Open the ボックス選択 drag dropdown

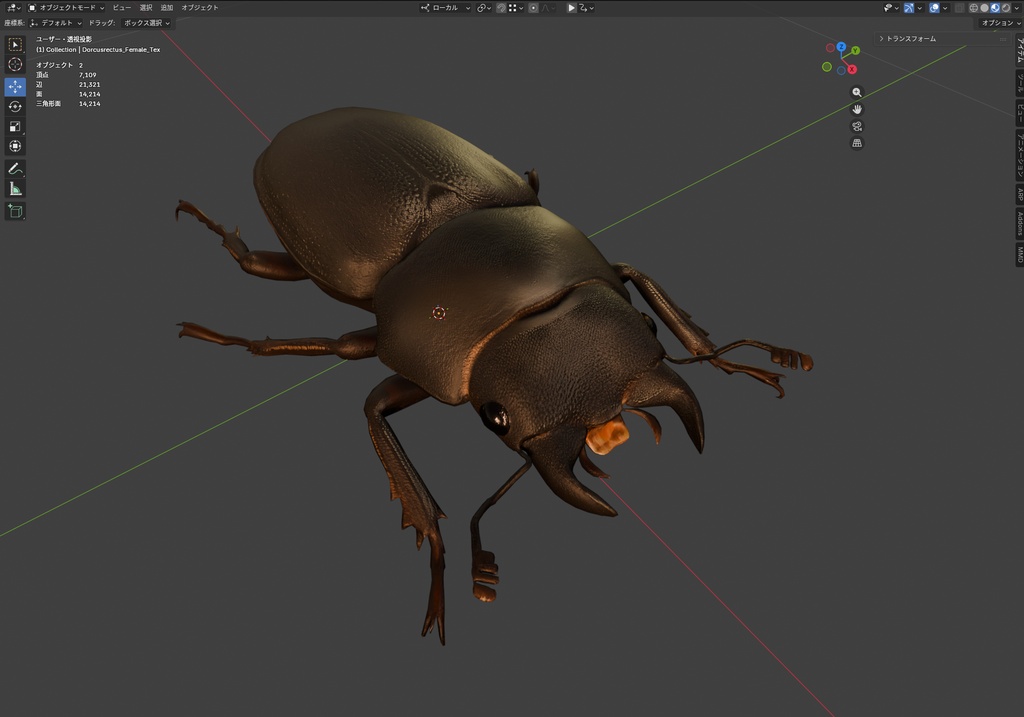(x=147, y=23)
